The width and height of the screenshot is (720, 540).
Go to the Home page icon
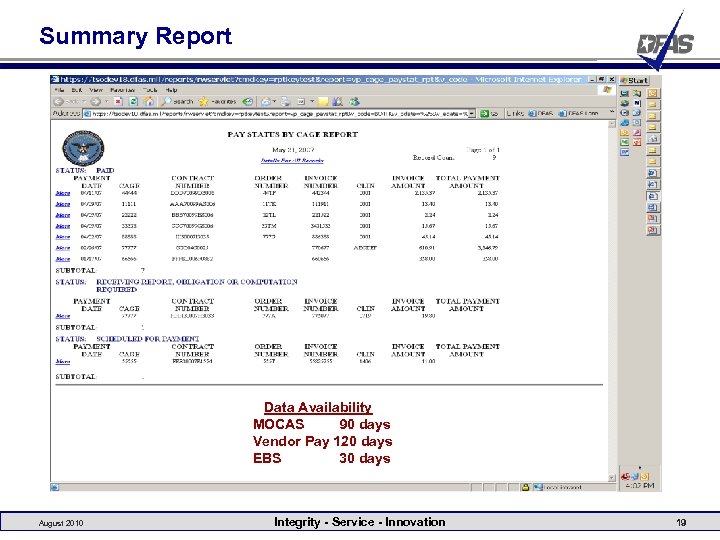tap(148, 101)
